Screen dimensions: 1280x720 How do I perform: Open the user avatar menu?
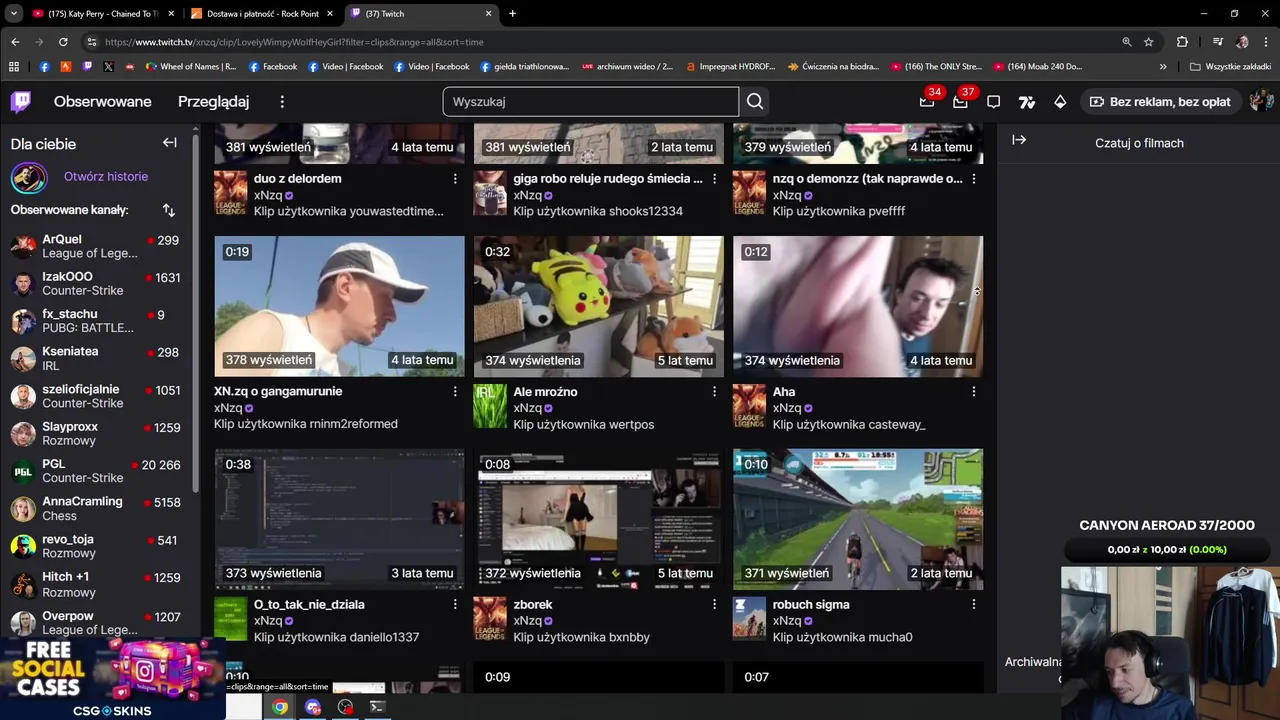tap(1260, 102)
